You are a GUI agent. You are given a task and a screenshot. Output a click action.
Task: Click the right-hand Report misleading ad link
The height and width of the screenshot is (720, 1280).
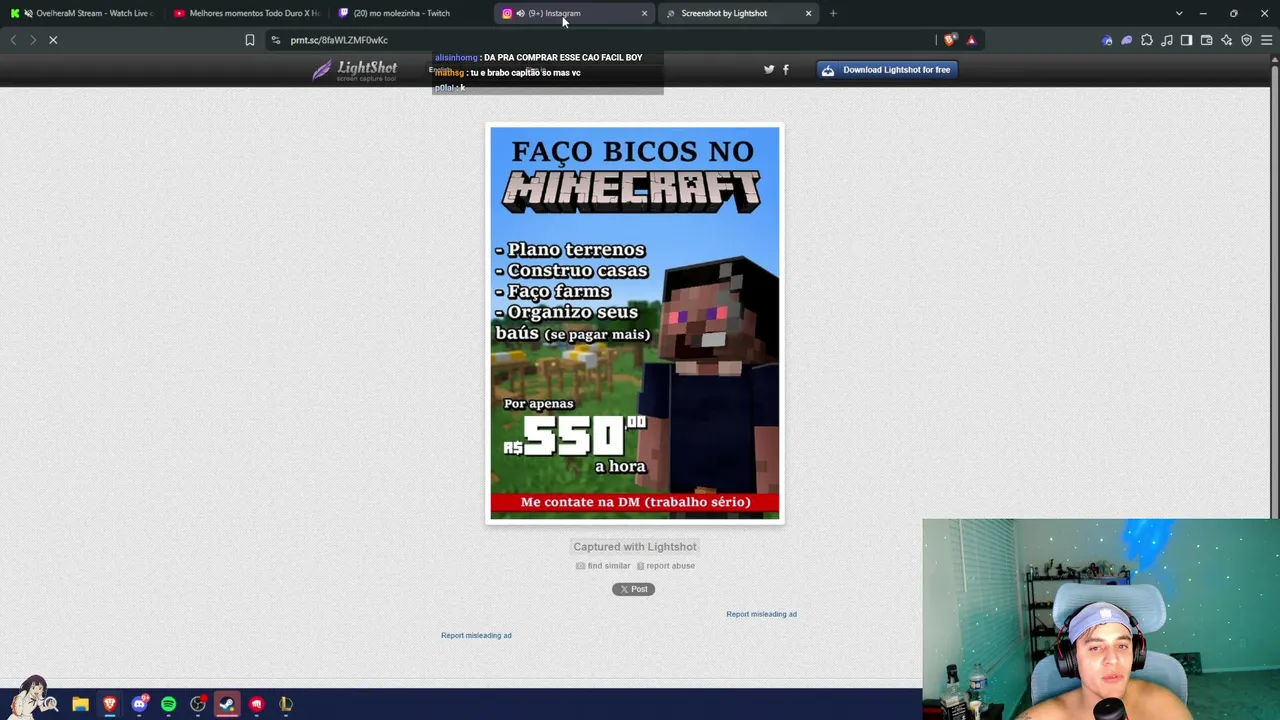click(x=761, y=614)
